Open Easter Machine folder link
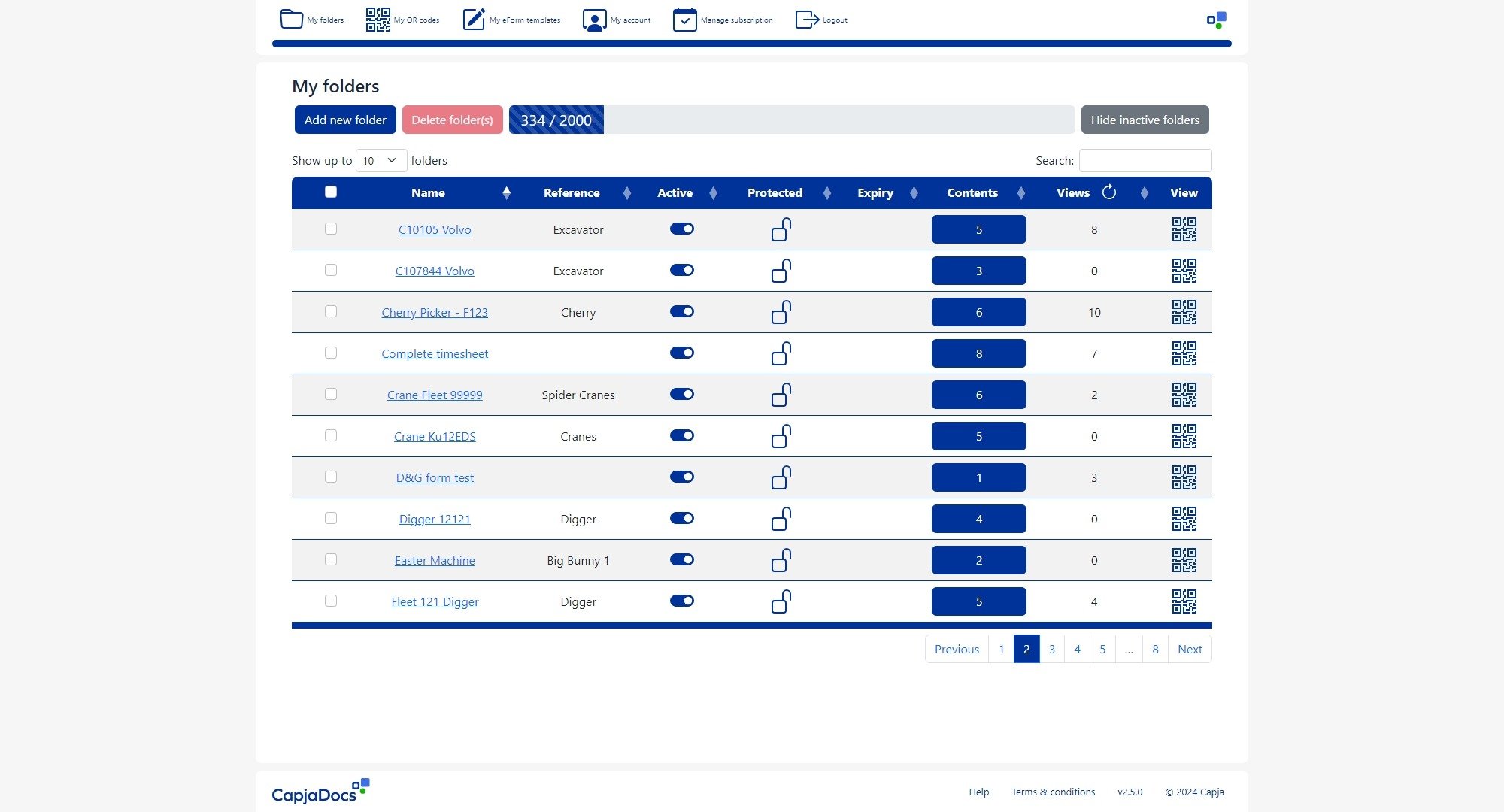1504x812 pixels. pos(435,560)
